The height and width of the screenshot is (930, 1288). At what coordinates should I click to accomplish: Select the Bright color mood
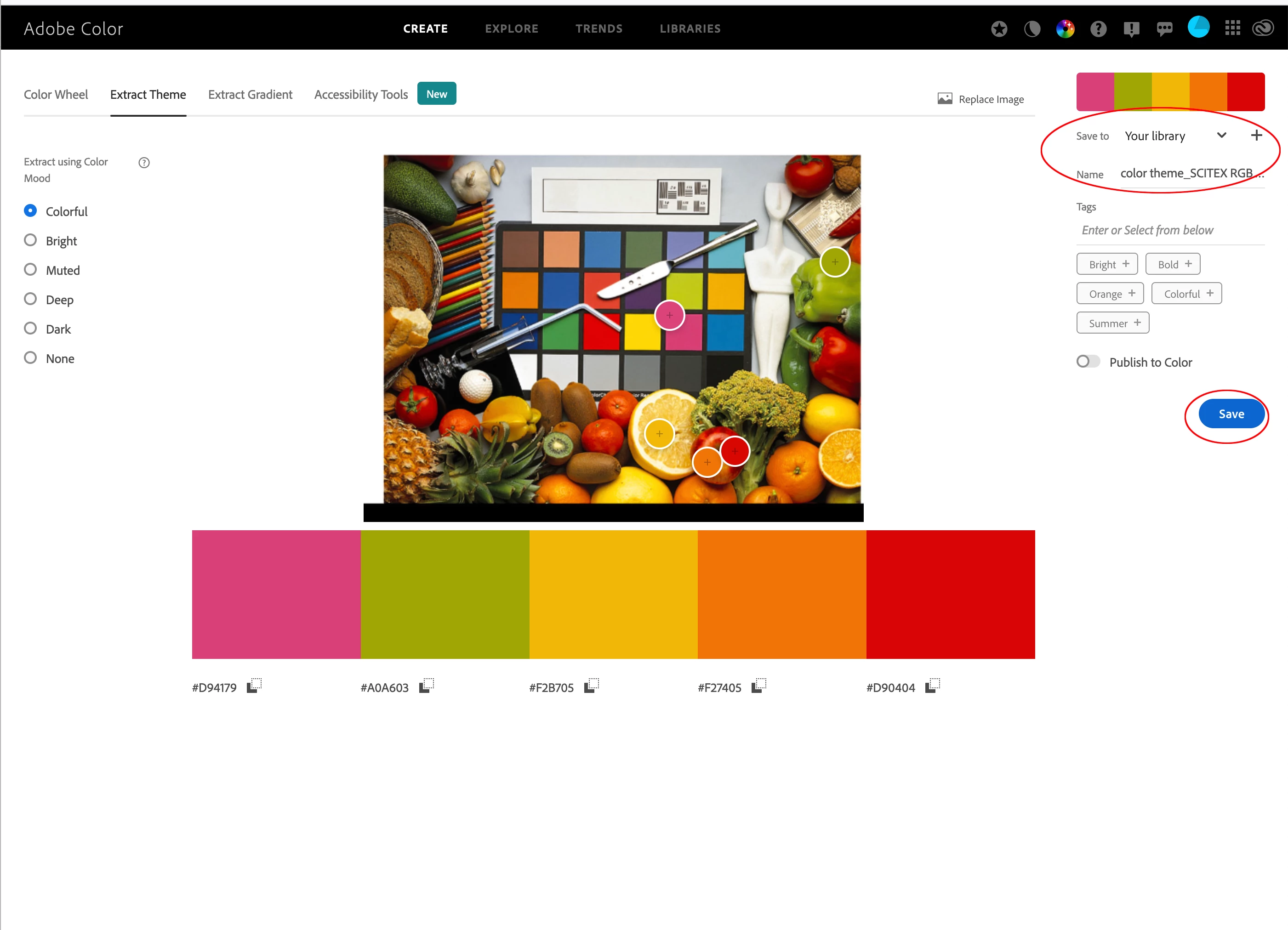tap(31, 240)
